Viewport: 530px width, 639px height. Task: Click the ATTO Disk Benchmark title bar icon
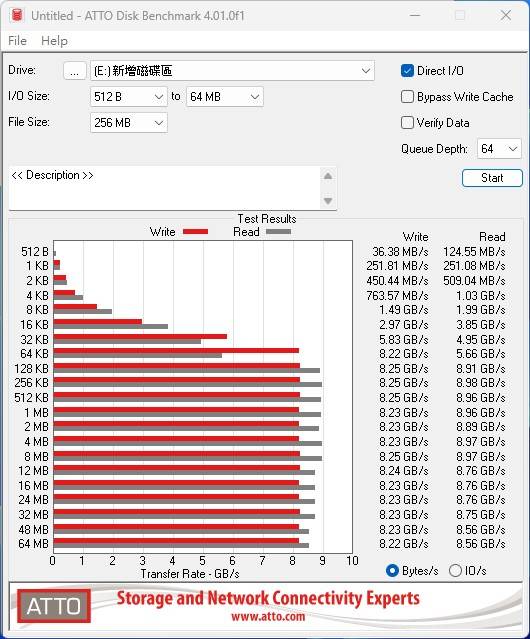[17, 15]
